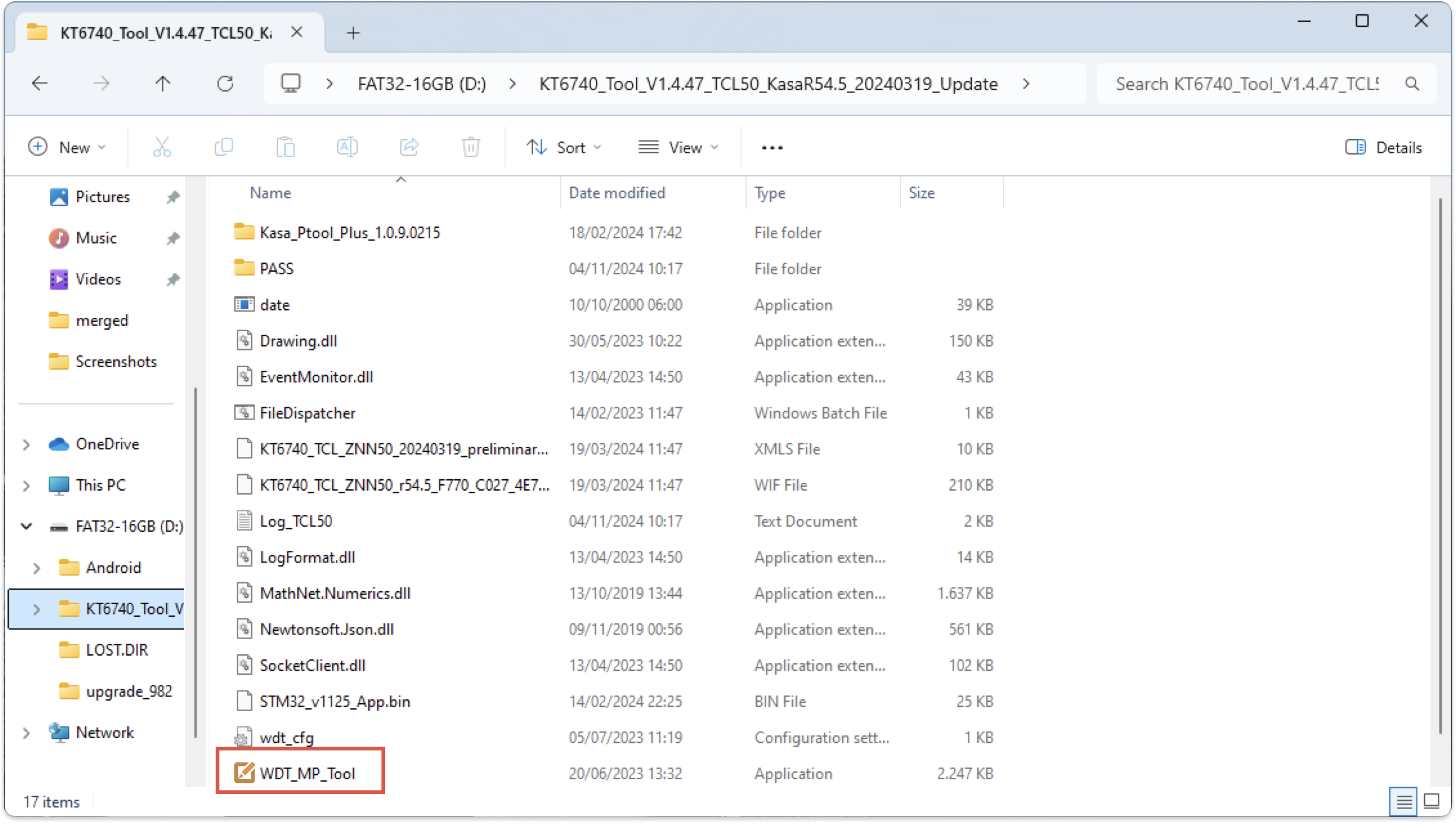This screenshot has width=1456, height=824.
Task: Open the See more ellipsis menu
Action: point(772,148)
